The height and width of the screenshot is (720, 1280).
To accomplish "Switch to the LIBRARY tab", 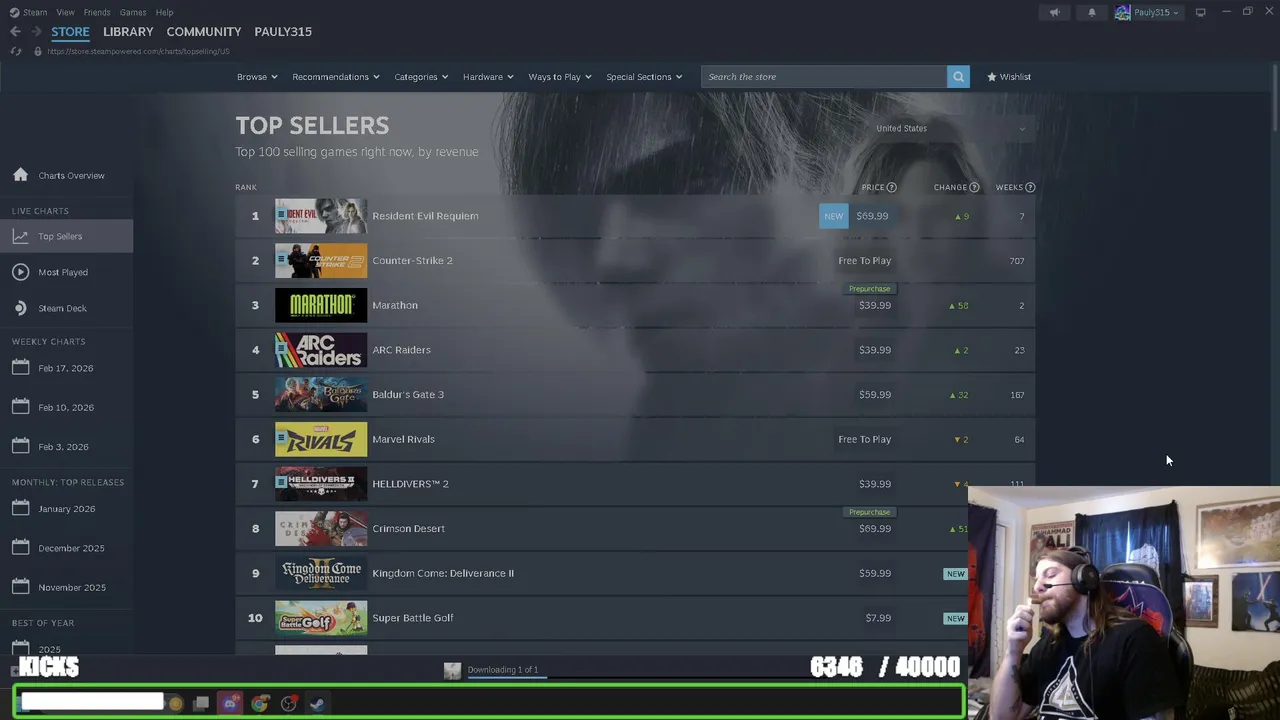I will tap(128, 32).
